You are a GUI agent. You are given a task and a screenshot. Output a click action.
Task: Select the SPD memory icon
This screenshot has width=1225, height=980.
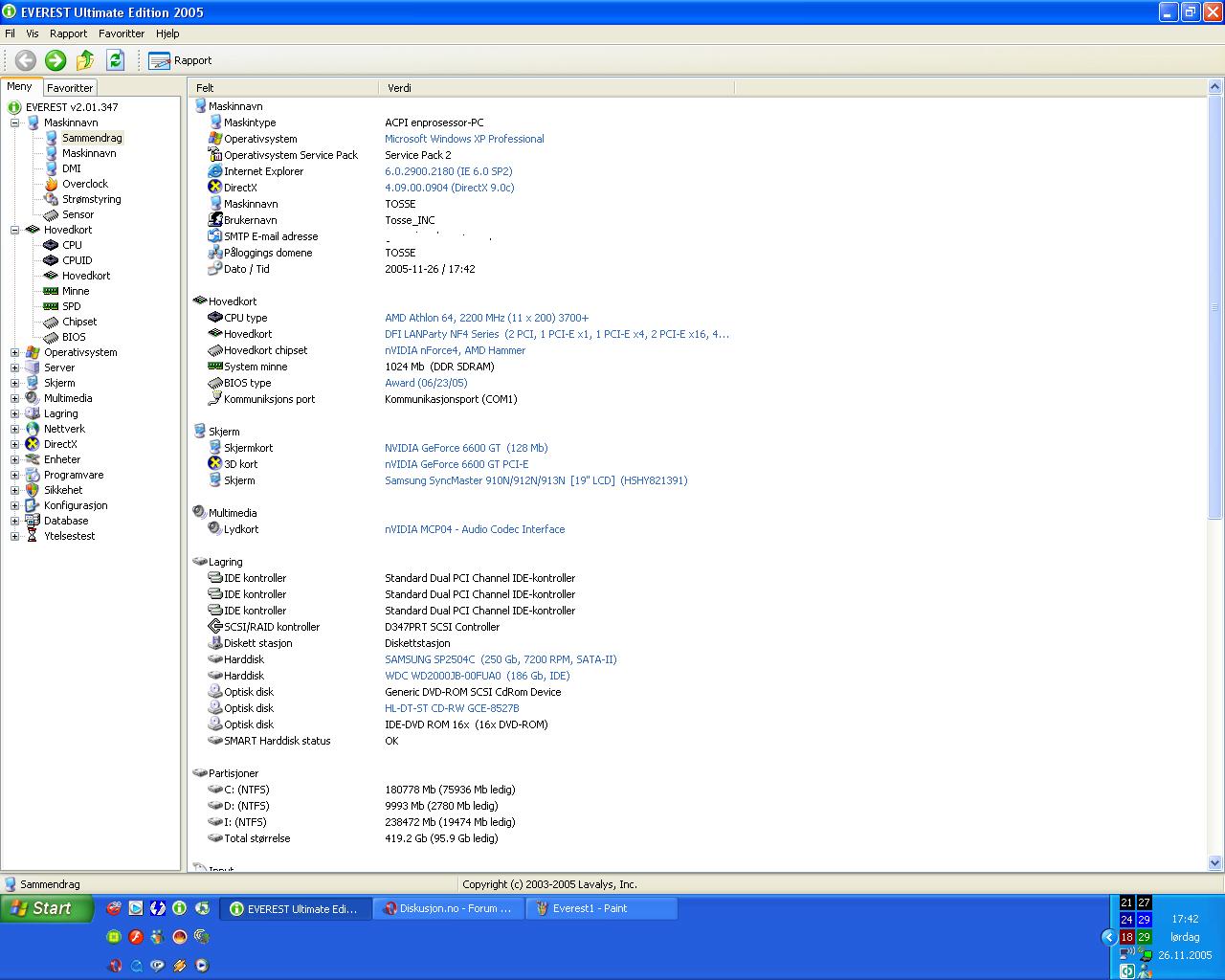tap(52, 306)
